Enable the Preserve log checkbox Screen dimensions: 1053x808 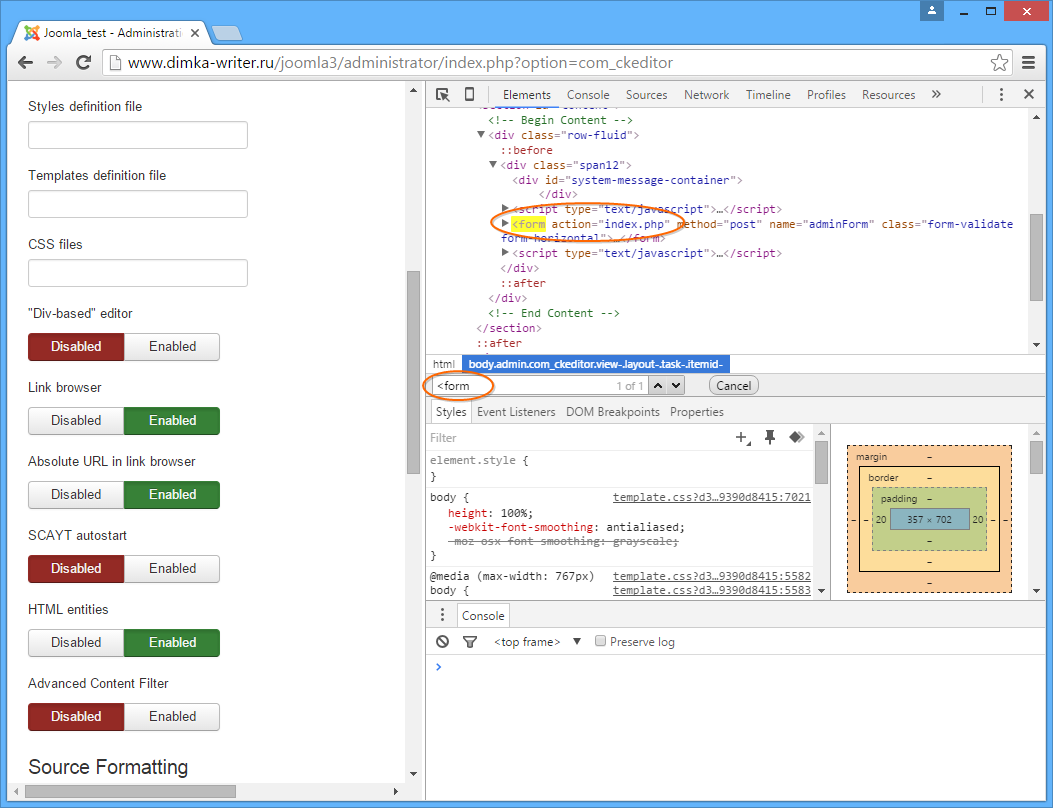coord(600,641)
